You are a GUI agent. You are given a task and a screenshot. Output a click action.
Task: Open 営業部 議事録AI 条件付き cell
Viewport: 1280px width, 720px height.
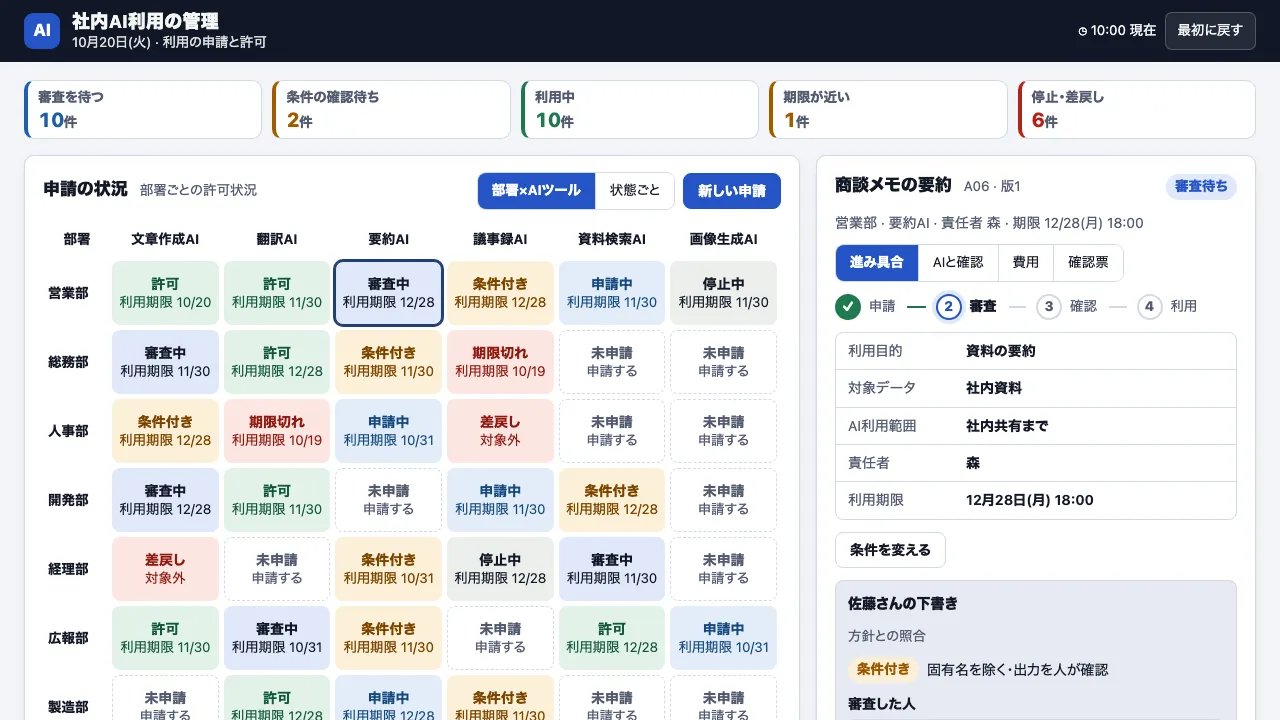click(500, 293)
